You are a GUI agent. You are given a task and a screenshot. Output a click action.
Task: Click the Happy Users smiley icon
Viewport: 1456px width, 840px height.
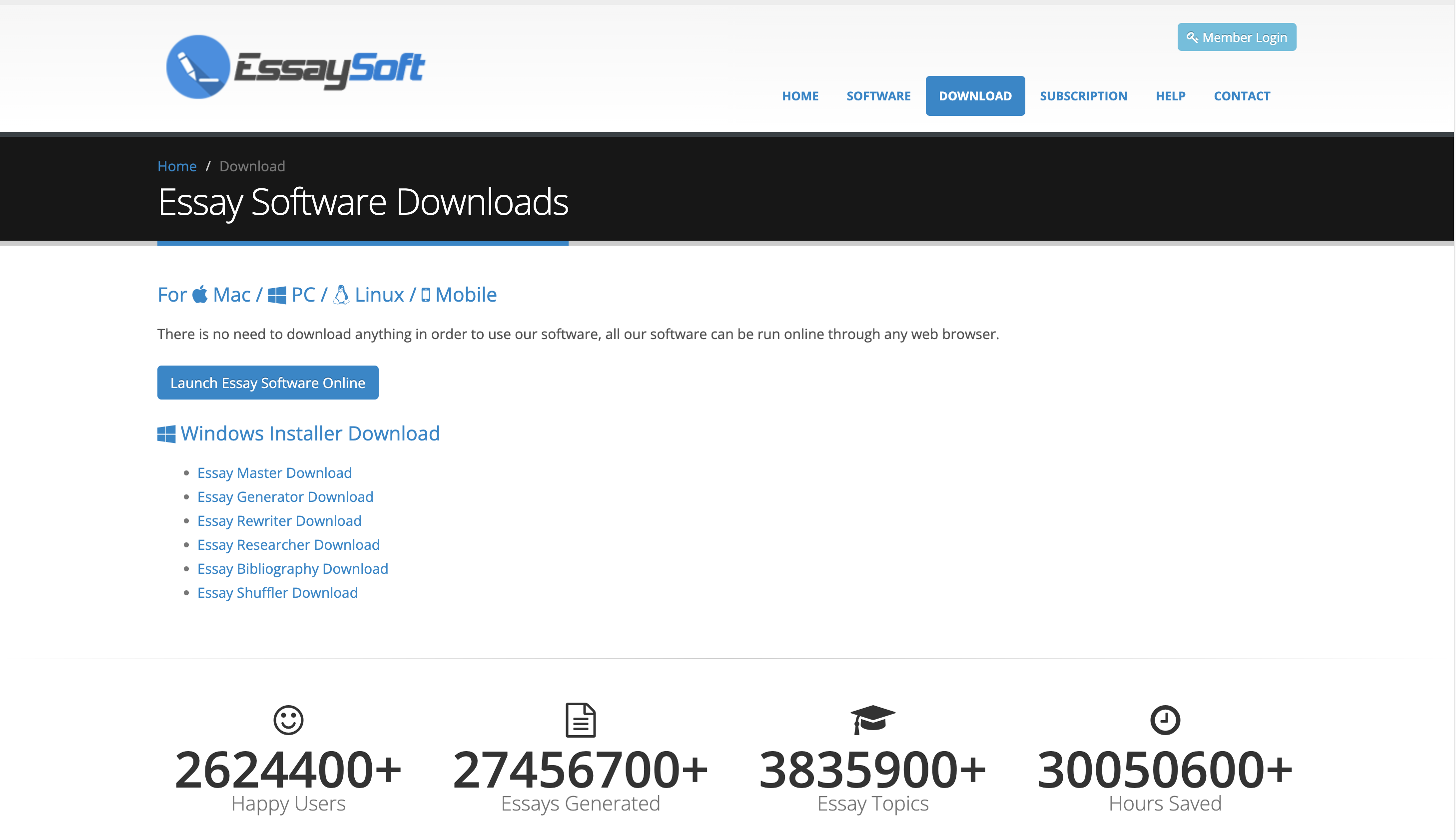tap(288, 720)
